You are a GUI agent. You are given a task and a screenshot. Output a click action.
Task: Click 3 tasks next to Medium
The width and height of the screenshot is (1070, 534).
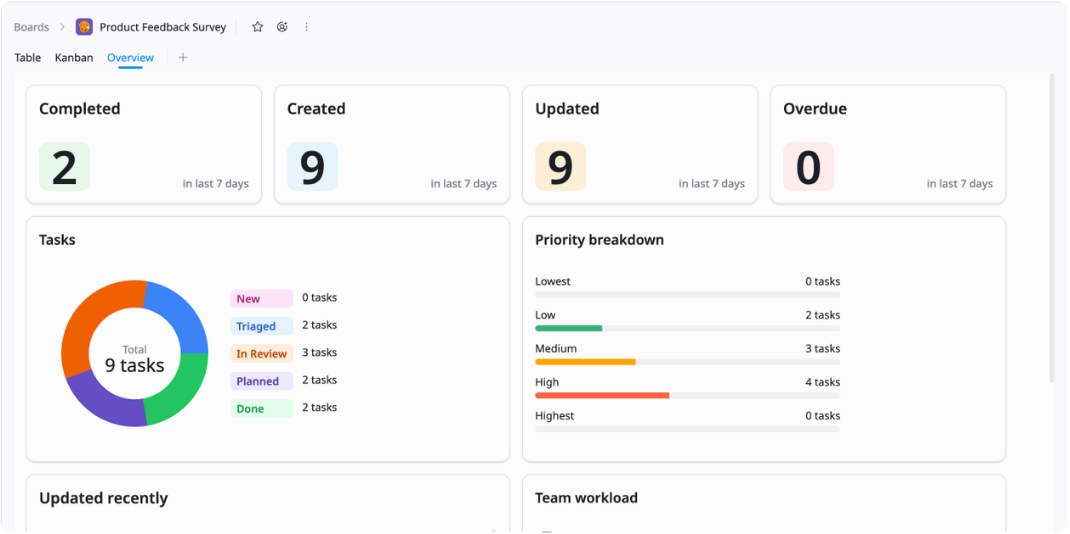822,348
